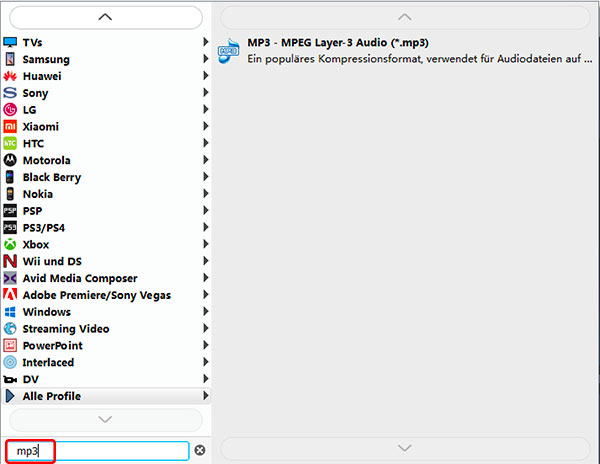Select the Interlaced category label

click(x=48, y=362)
